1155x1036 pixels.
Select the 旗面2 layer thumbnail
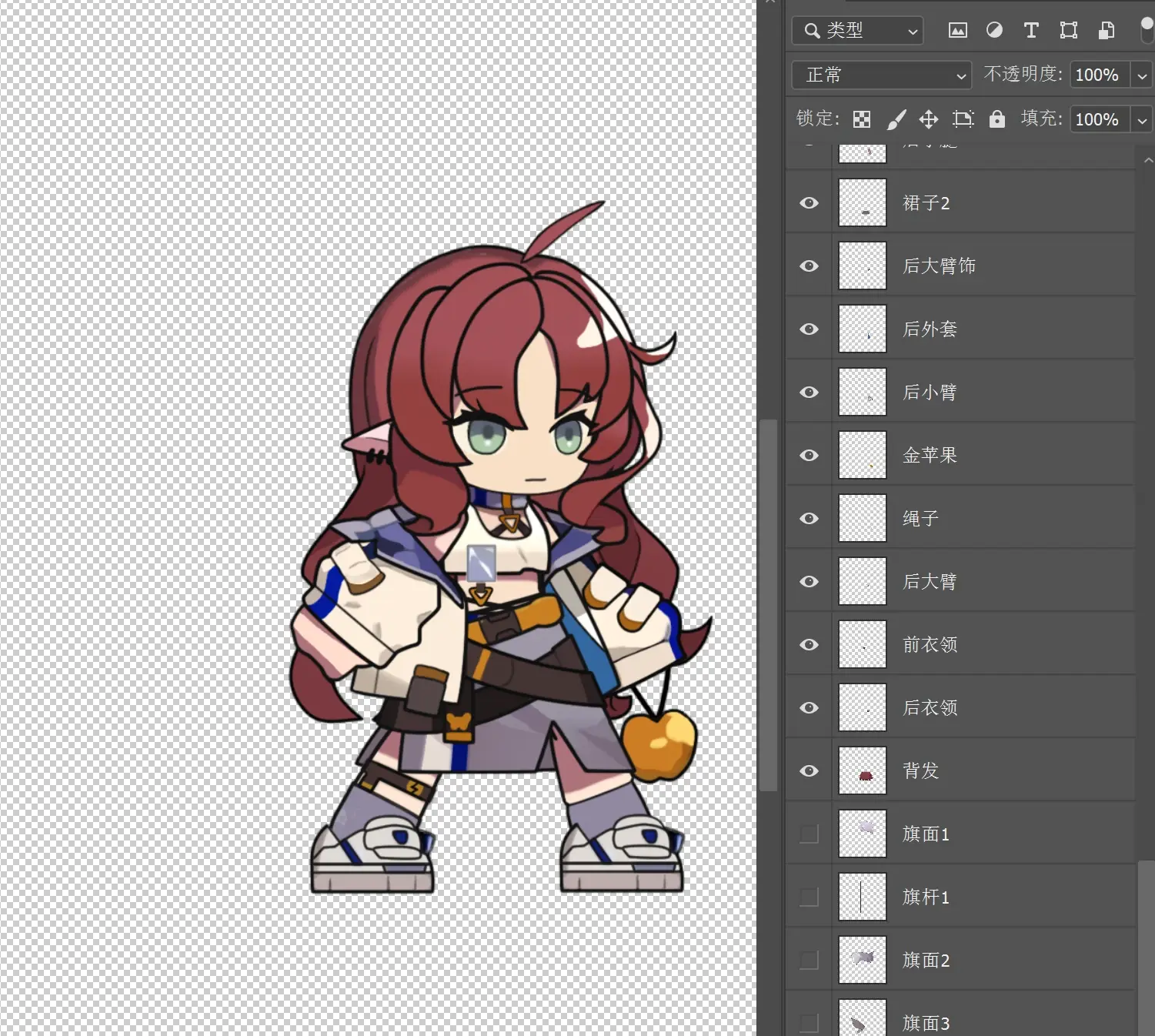pyautogui.click(x=862, y=961)
